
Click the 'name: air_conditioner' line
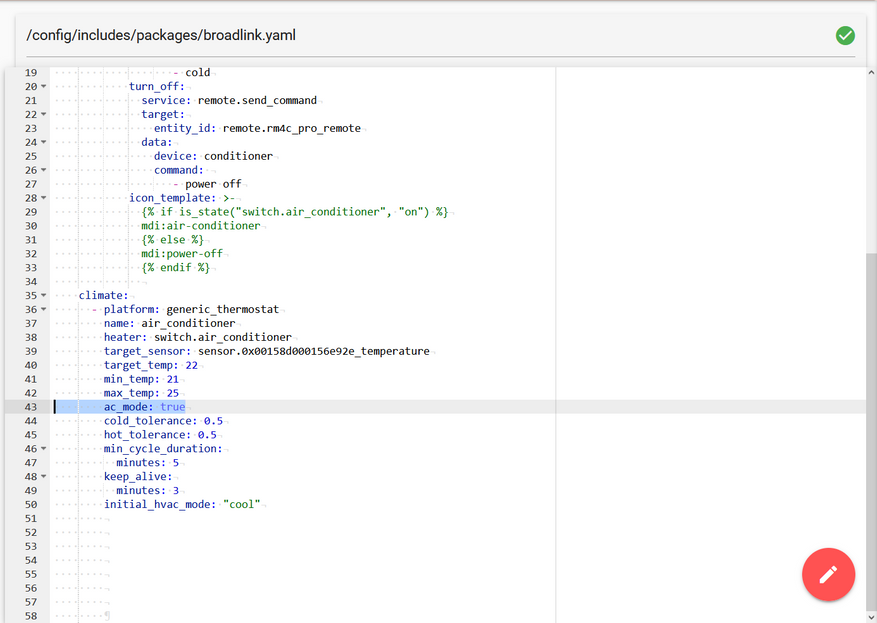[x=169, y=323]
